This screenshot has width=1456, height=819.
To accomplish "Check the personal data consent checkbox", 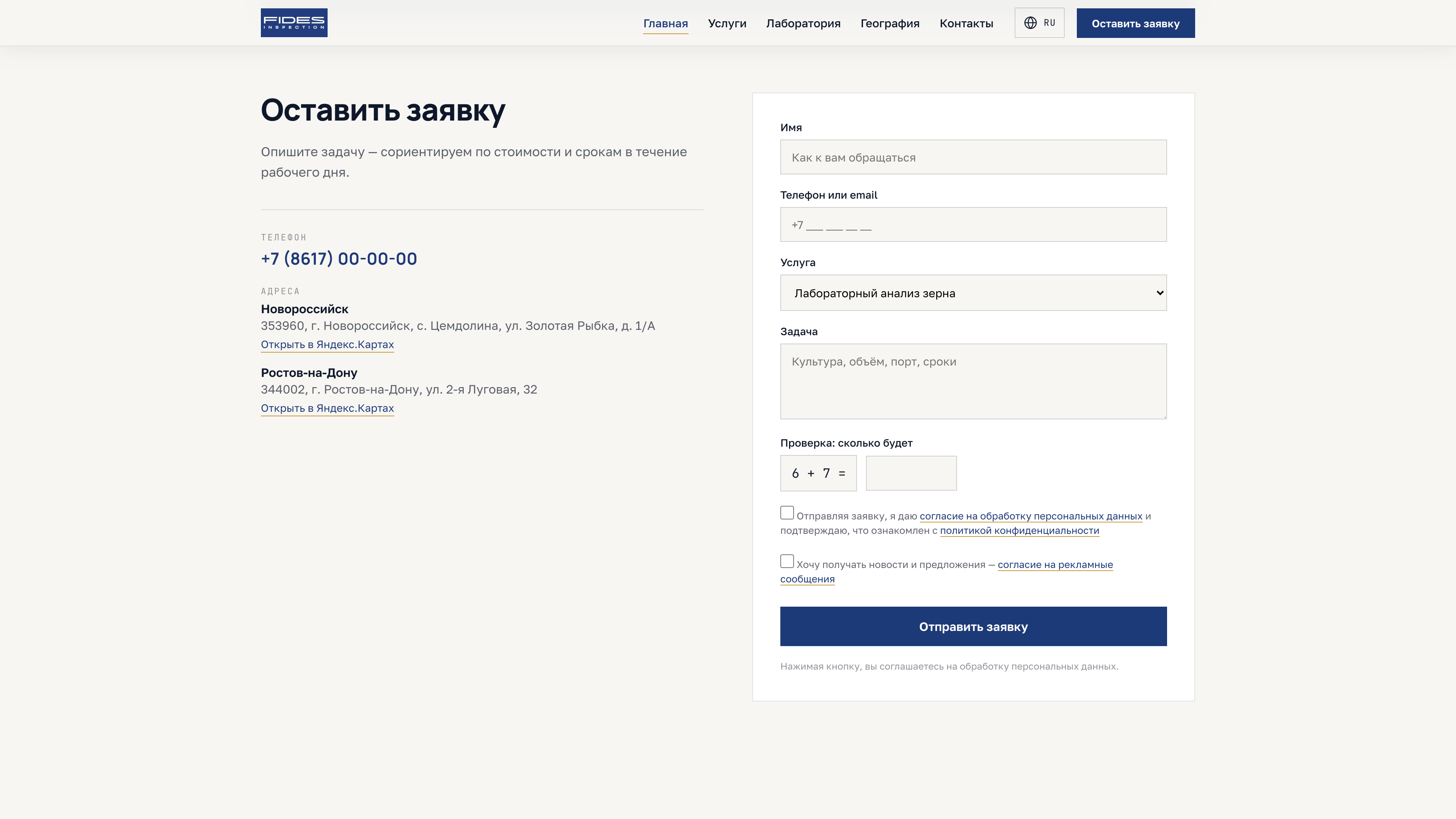I will [x=787, y=513].
